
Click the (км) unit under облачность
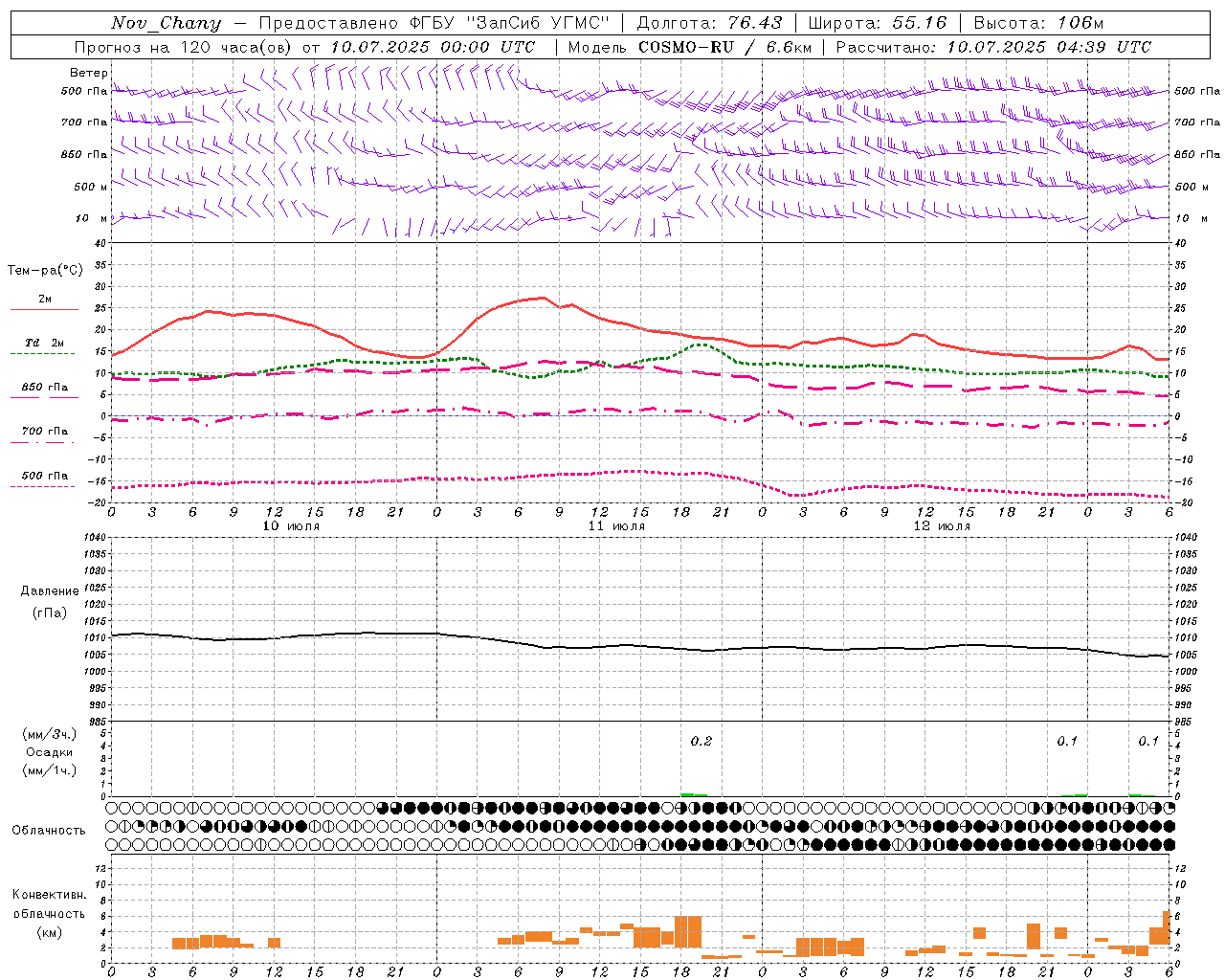(x=50, y=932)
